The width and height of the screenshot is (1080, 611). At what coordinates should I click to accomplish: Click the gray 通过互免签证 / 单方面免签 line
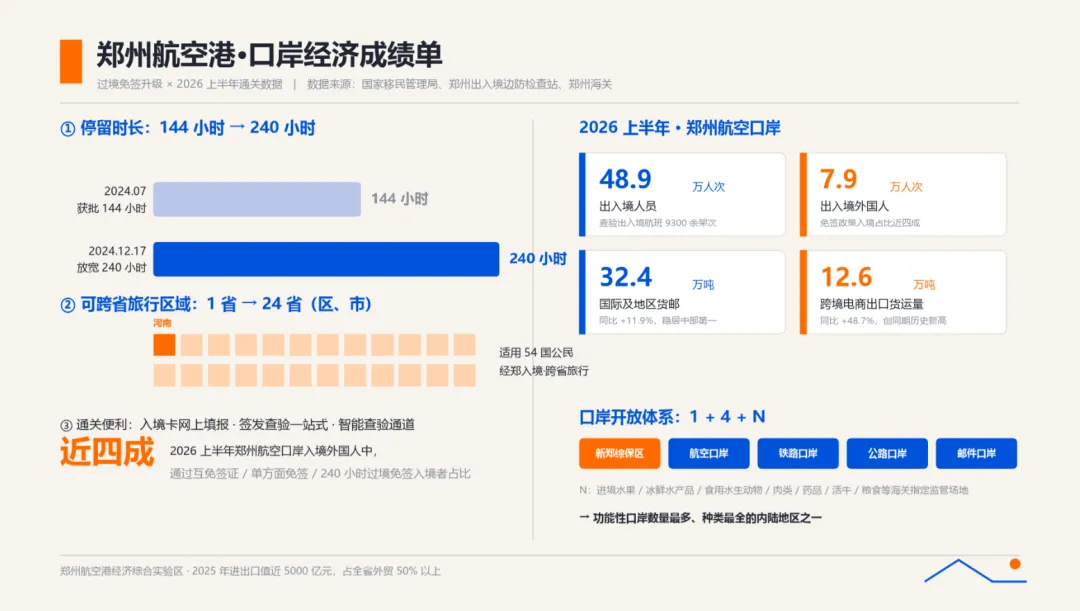point(320,473)
